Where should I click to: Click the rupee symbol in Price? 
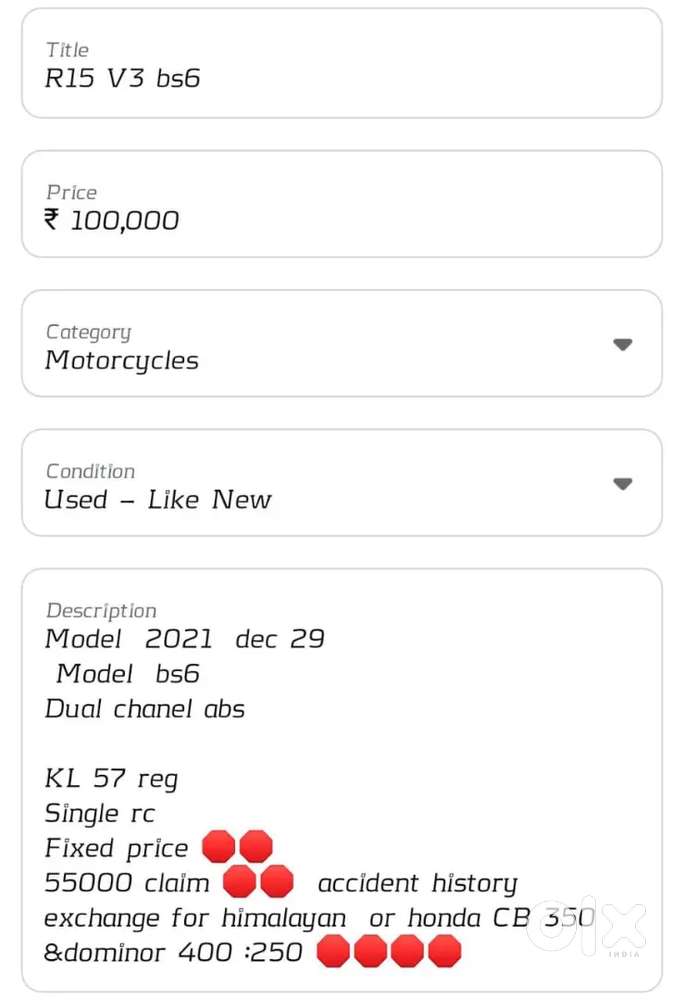click(53, 220)
